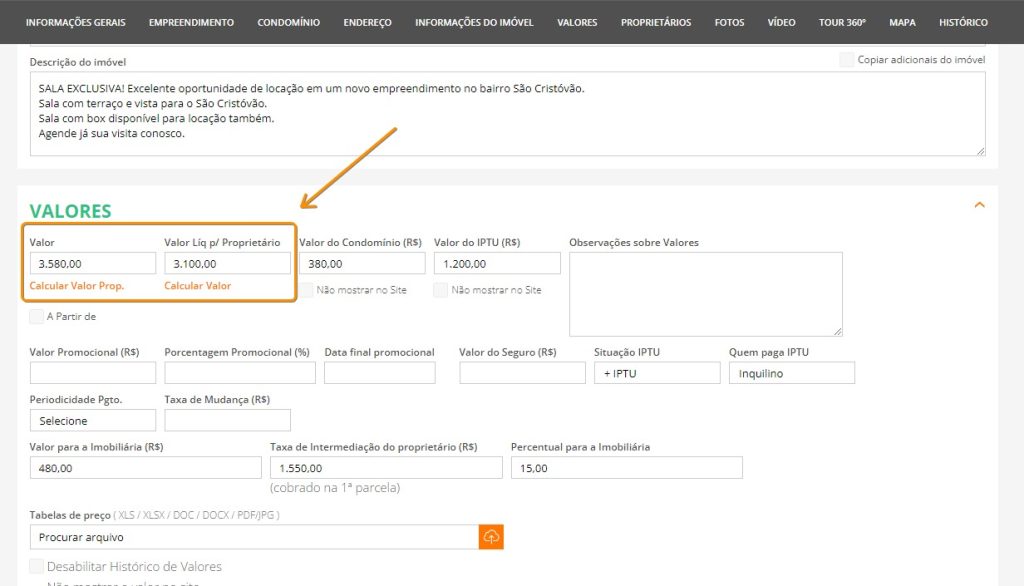Open the Quem paga IPTU dropdown
Image resolution: width=1024 pixels, height=586 pixels.
[791, 373]
